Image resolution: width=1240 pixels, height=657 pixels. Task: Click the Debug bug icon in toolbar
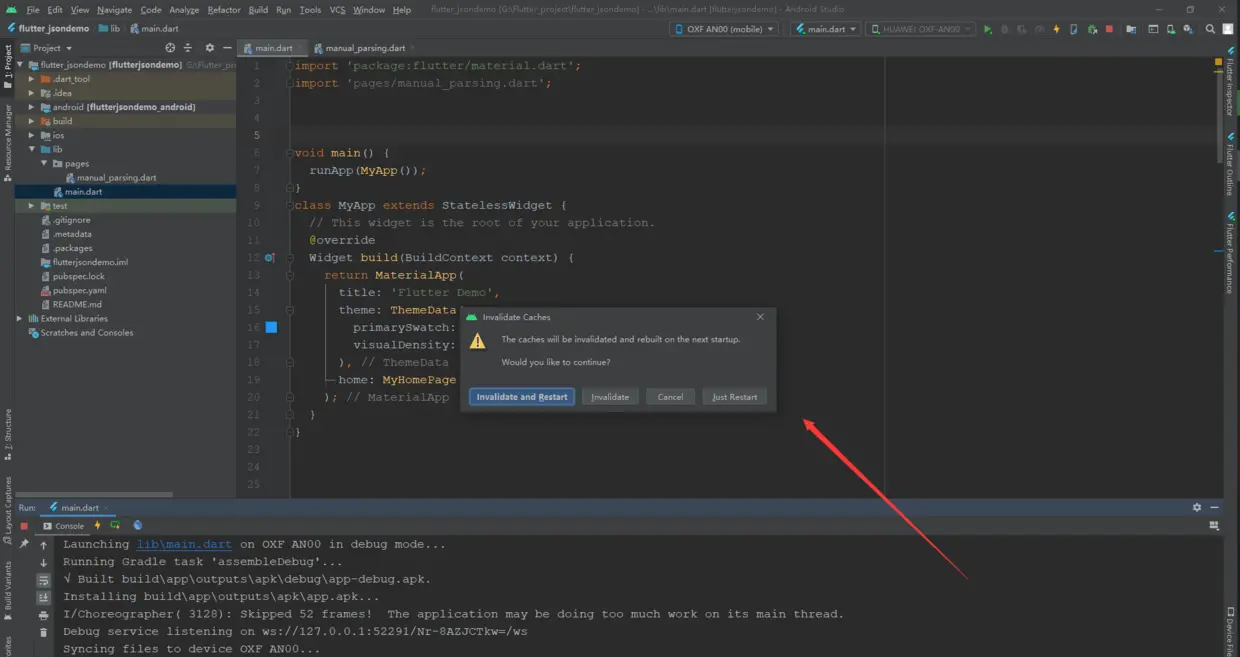(1005, 30)
